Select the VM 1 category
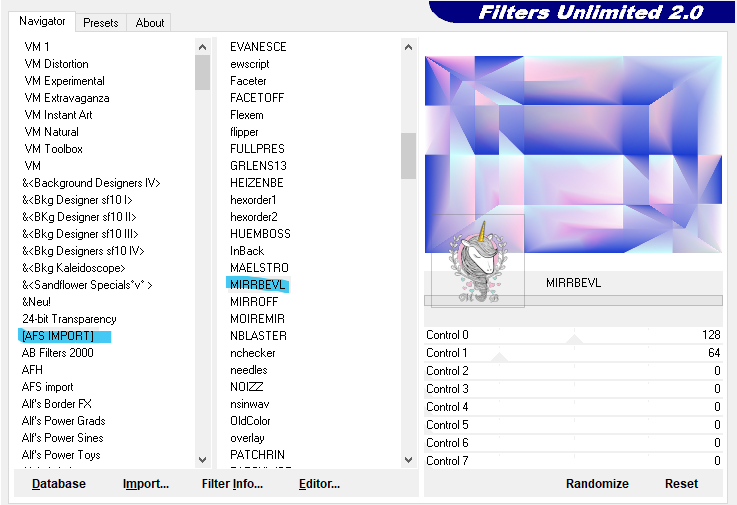737x505 pixels. coord(37,47)
